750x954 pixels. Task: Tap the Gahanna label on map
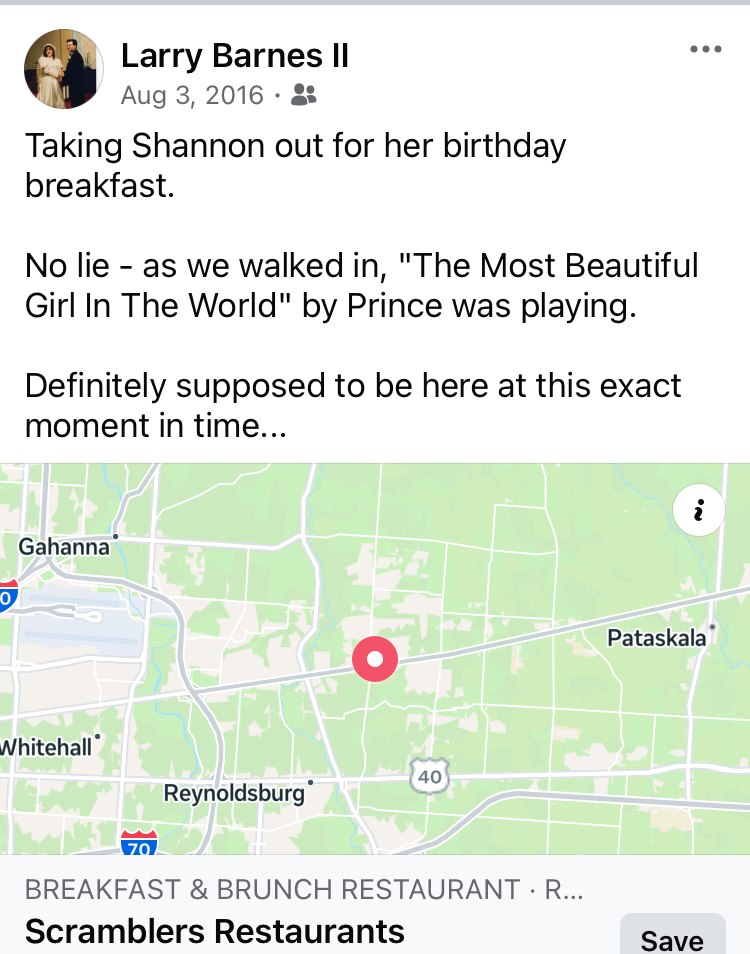point(64,546)
